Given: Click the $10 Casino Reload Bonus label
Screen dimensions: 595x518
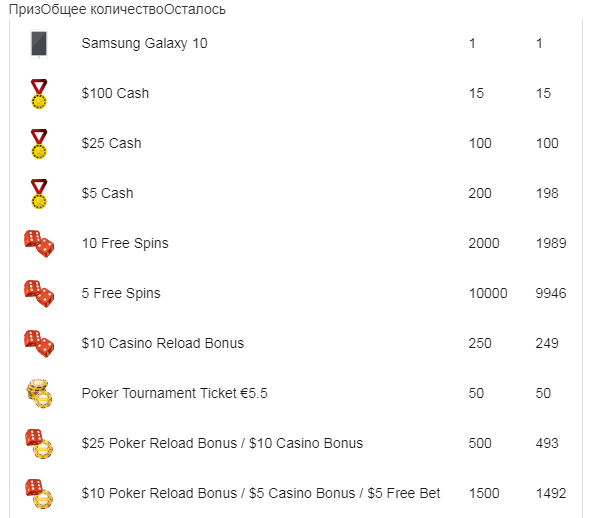Looking at the screenshot, I should click(163, 343).
